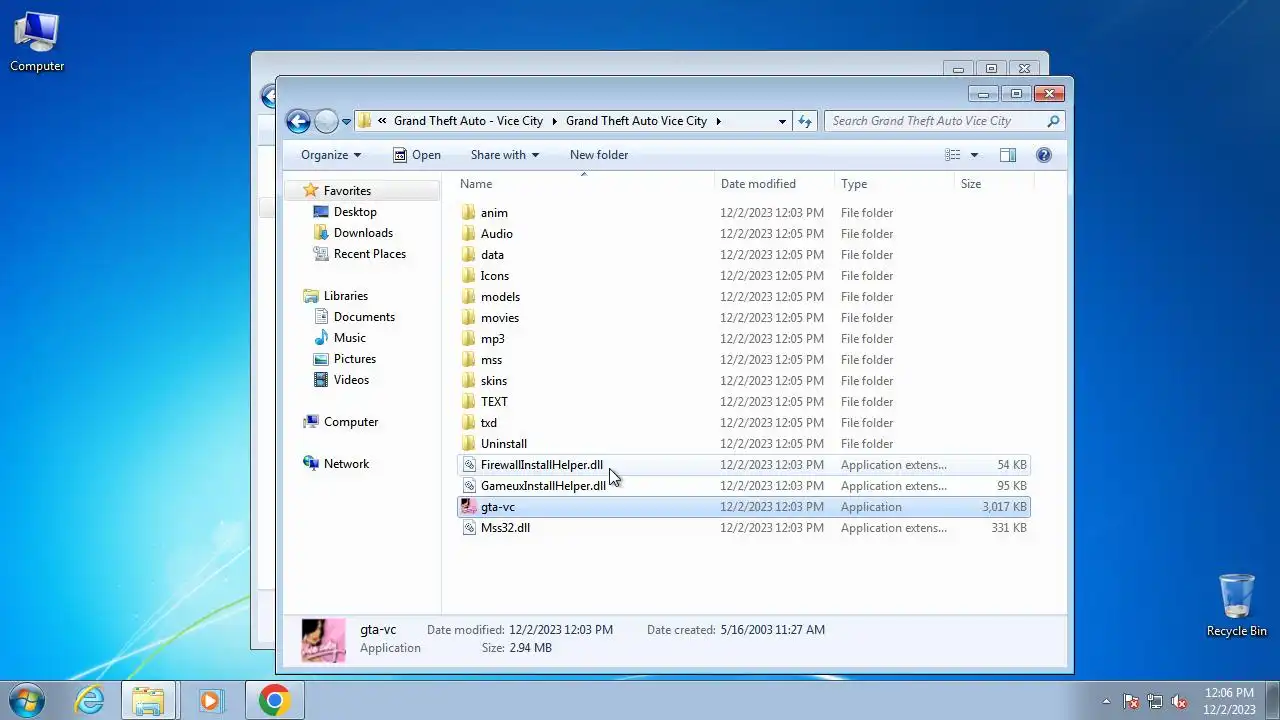Select Favorites in navigation pane
1280x720 pixels.
coord(347,191)
